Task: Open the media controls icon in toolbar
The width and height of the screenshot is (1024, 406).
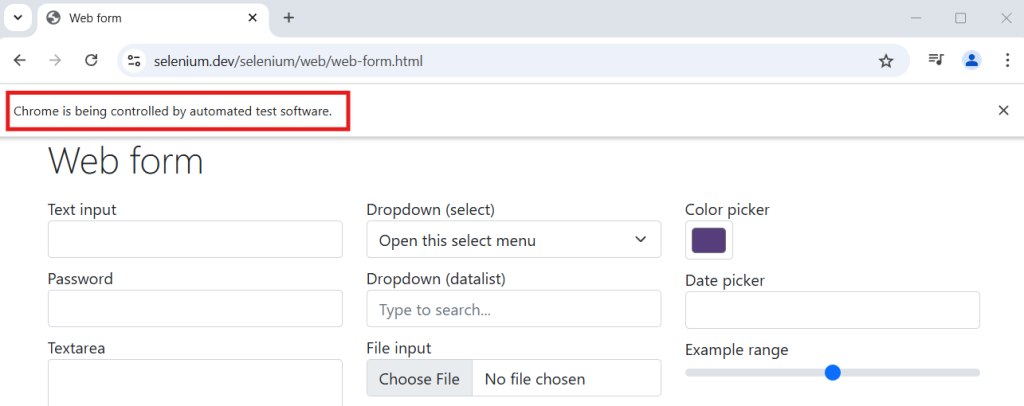Action: [936, 60]
